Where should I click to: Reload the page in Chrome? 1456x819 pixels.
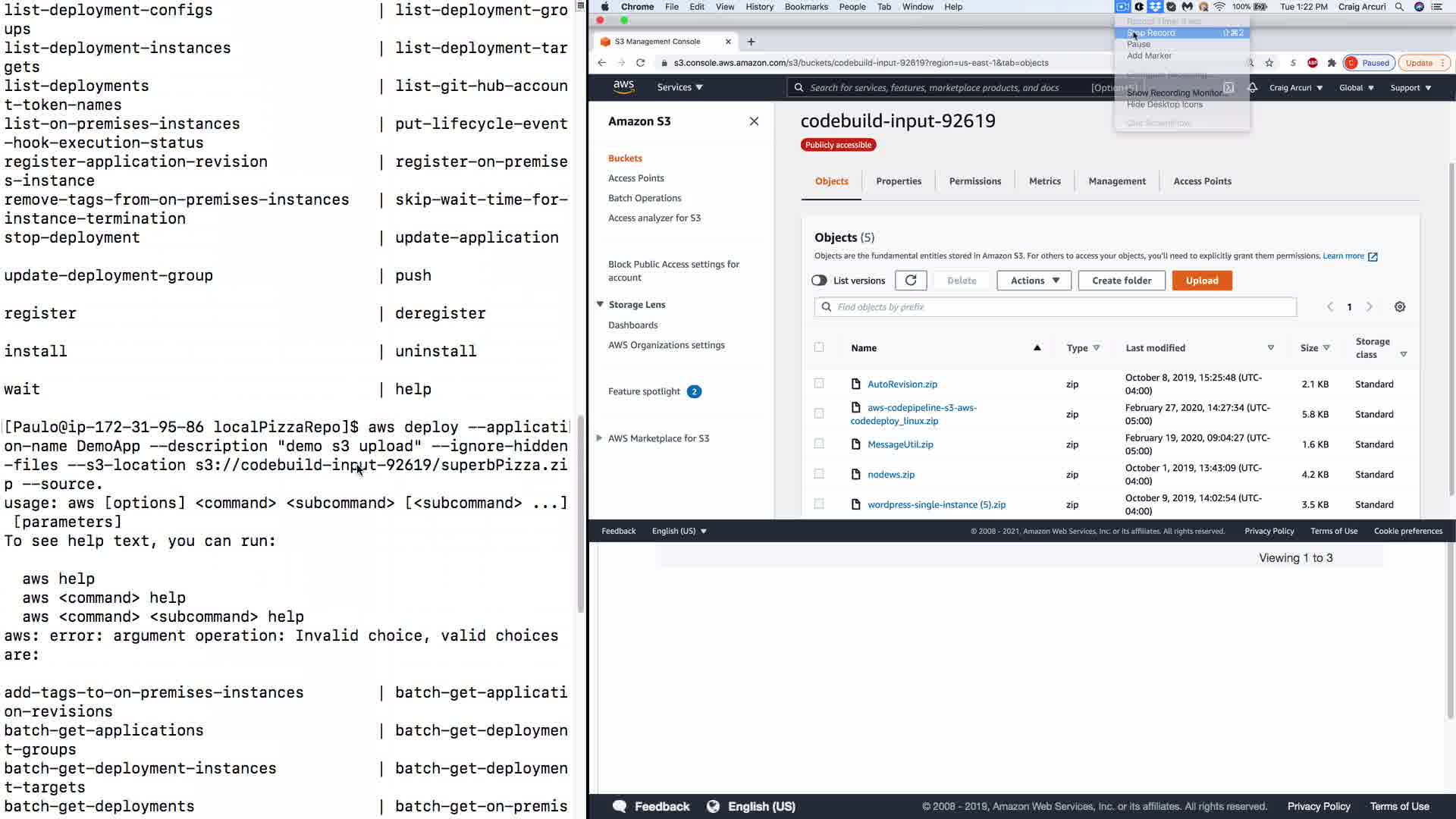640,63
